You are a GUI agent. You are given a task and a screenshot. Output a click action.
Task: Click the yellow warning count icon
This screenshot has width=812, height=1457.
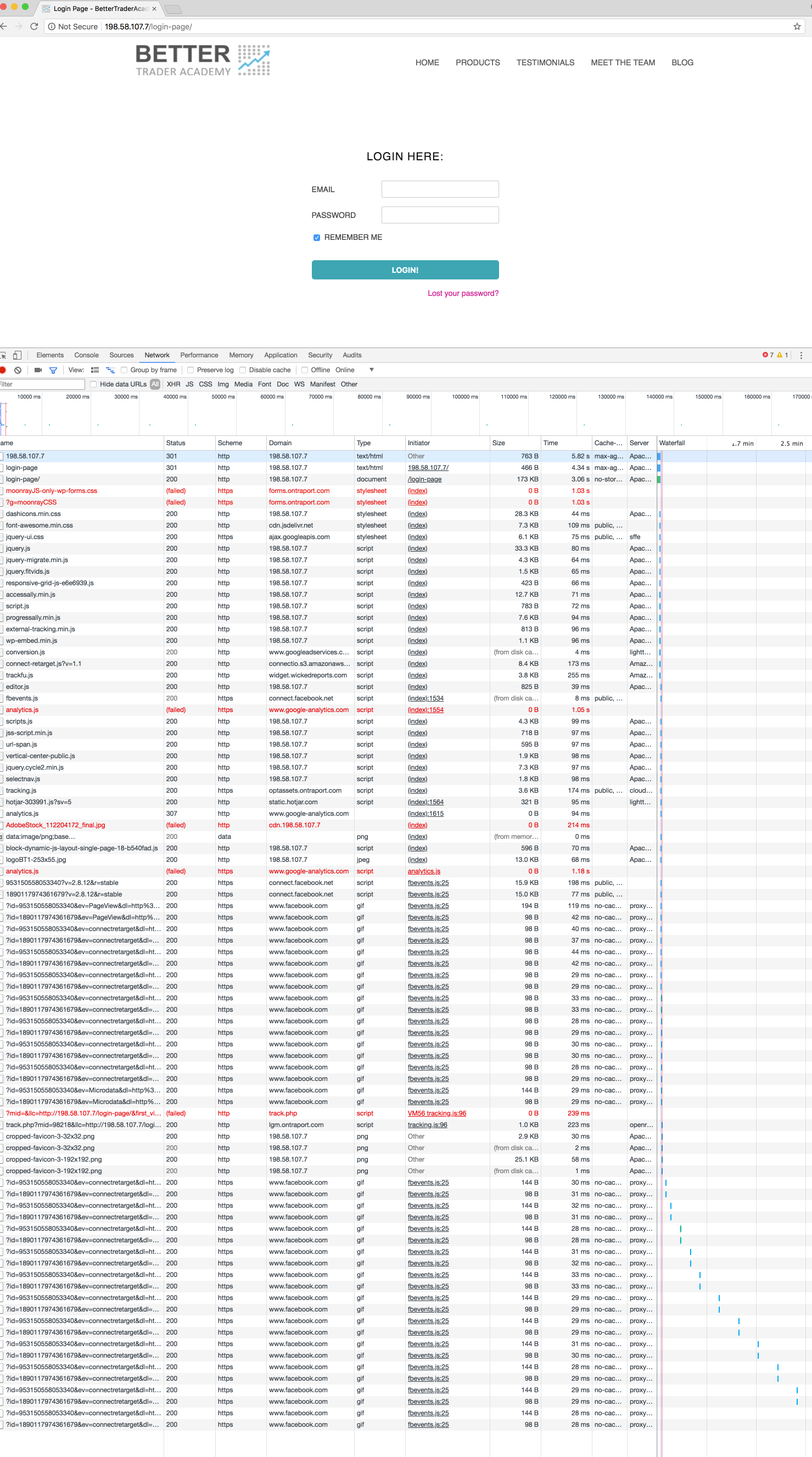779,355
